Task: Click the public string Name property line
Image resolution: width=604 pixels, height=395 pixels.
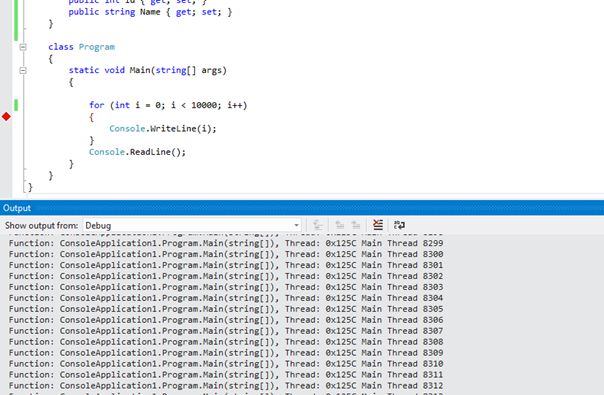Action: point(150,12)
